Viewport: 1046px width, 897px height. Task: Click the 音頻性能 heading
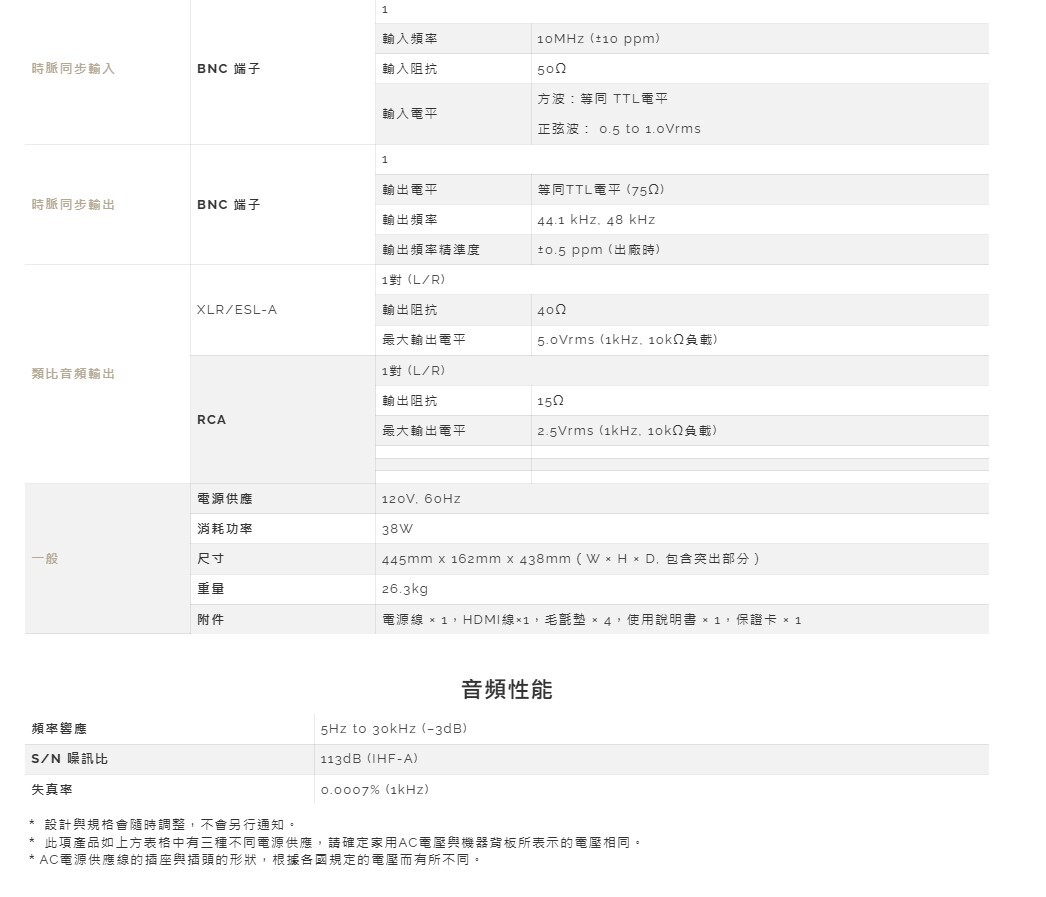[x=507, y=689]
